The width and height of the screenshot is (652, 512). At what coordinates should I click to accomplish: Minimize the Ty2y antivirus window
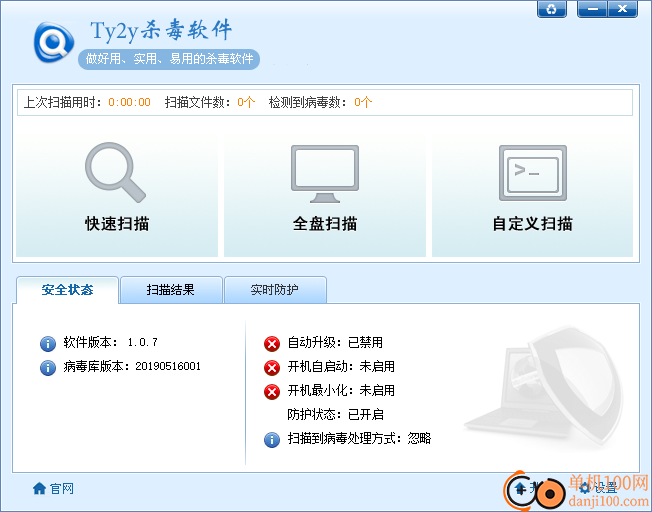point(593,9)
